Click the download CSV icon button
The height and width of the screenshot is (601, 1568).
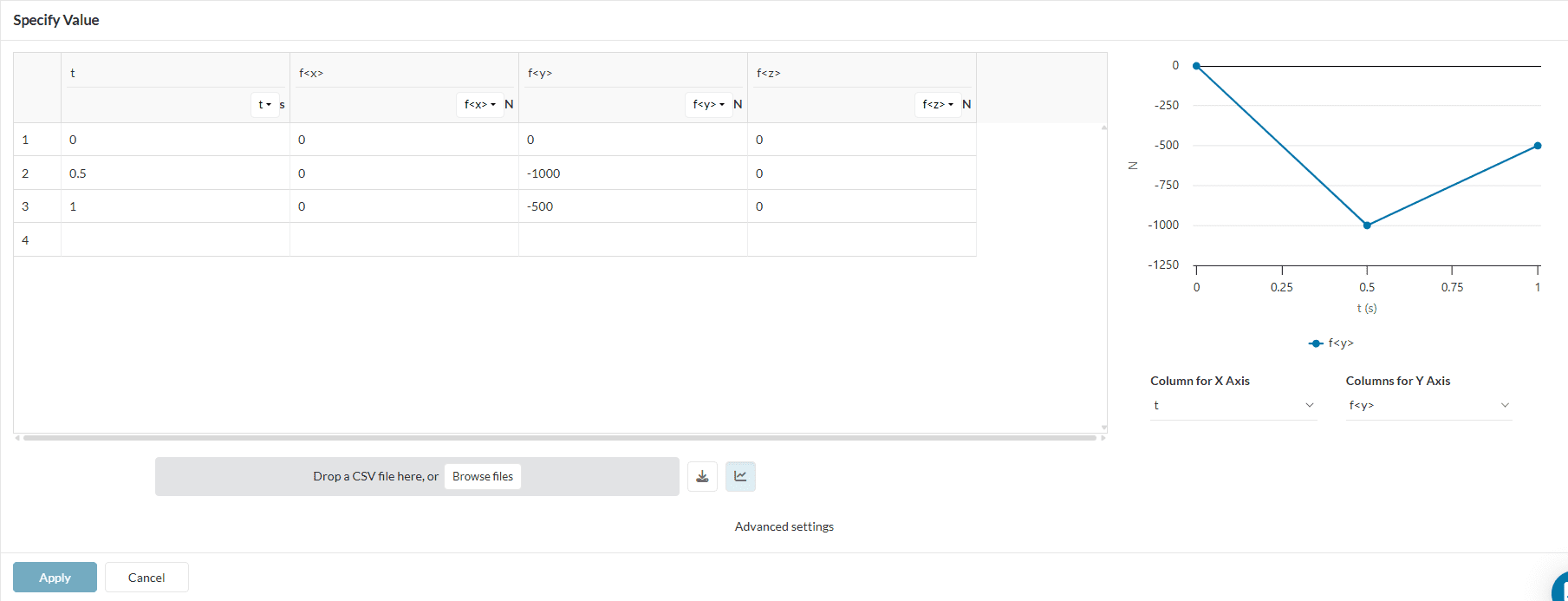tap(702, 476)
